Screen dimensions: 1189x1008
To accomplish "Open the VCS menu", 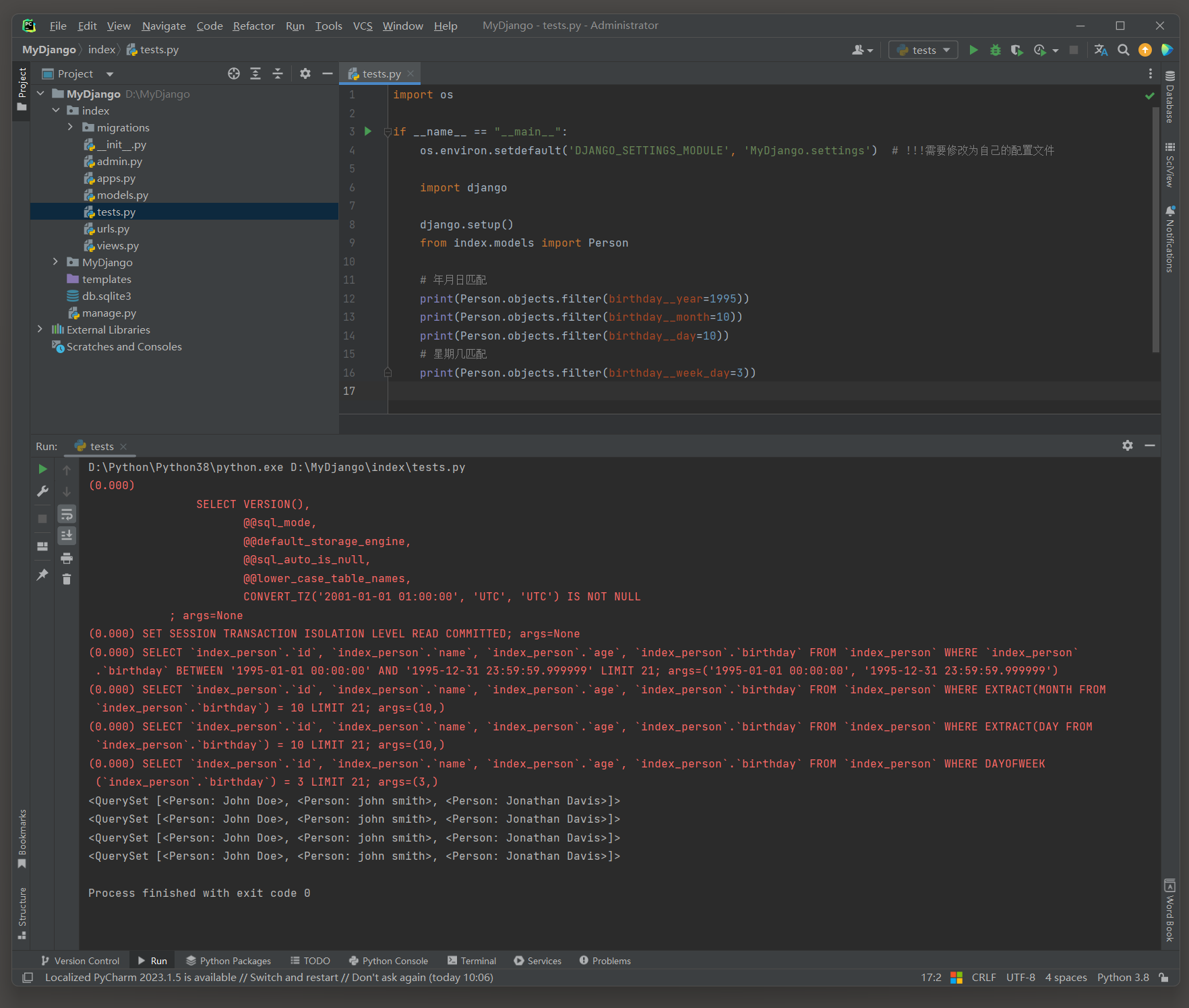I will (363, 26).
